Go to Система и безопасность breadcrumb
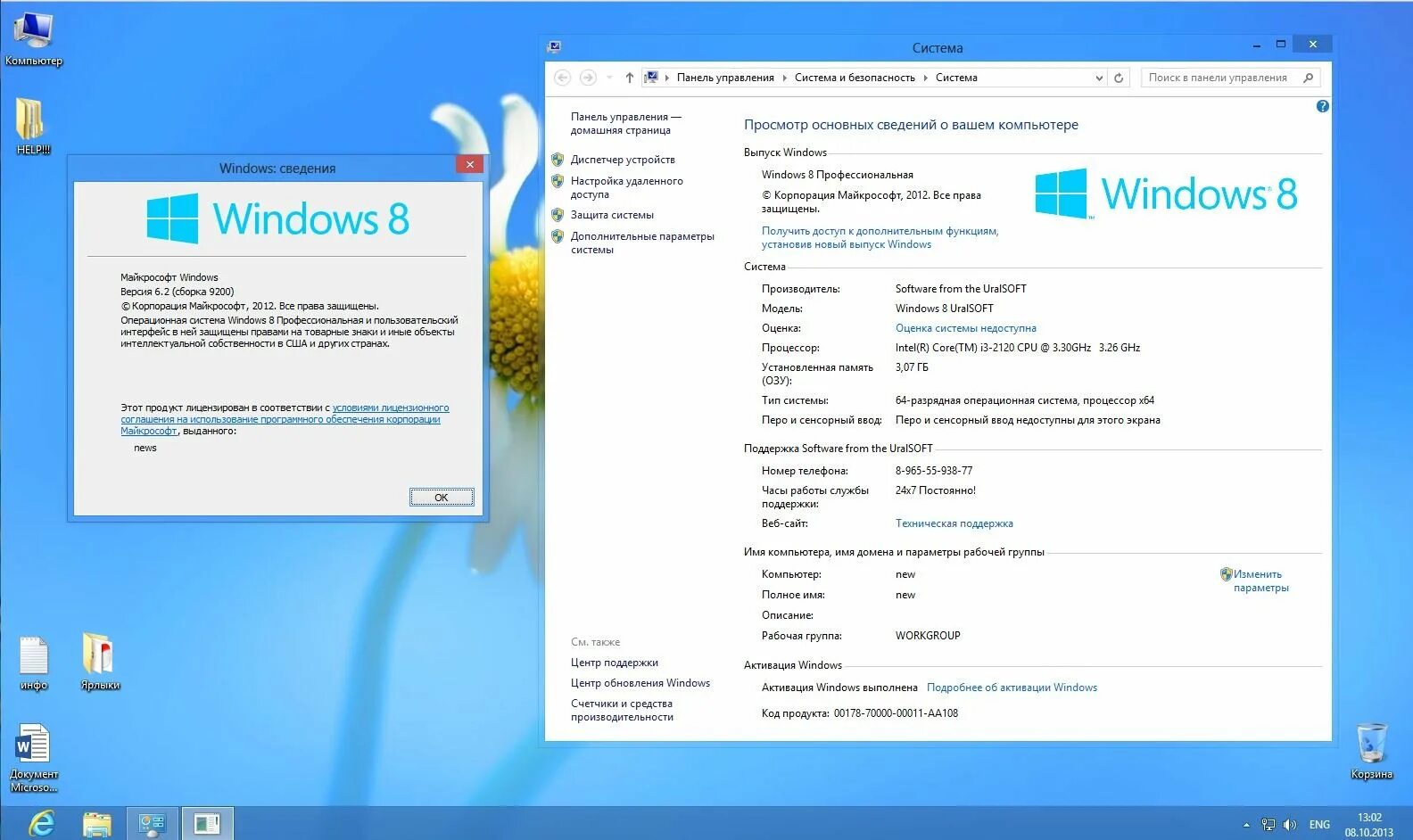 [855, 78]
